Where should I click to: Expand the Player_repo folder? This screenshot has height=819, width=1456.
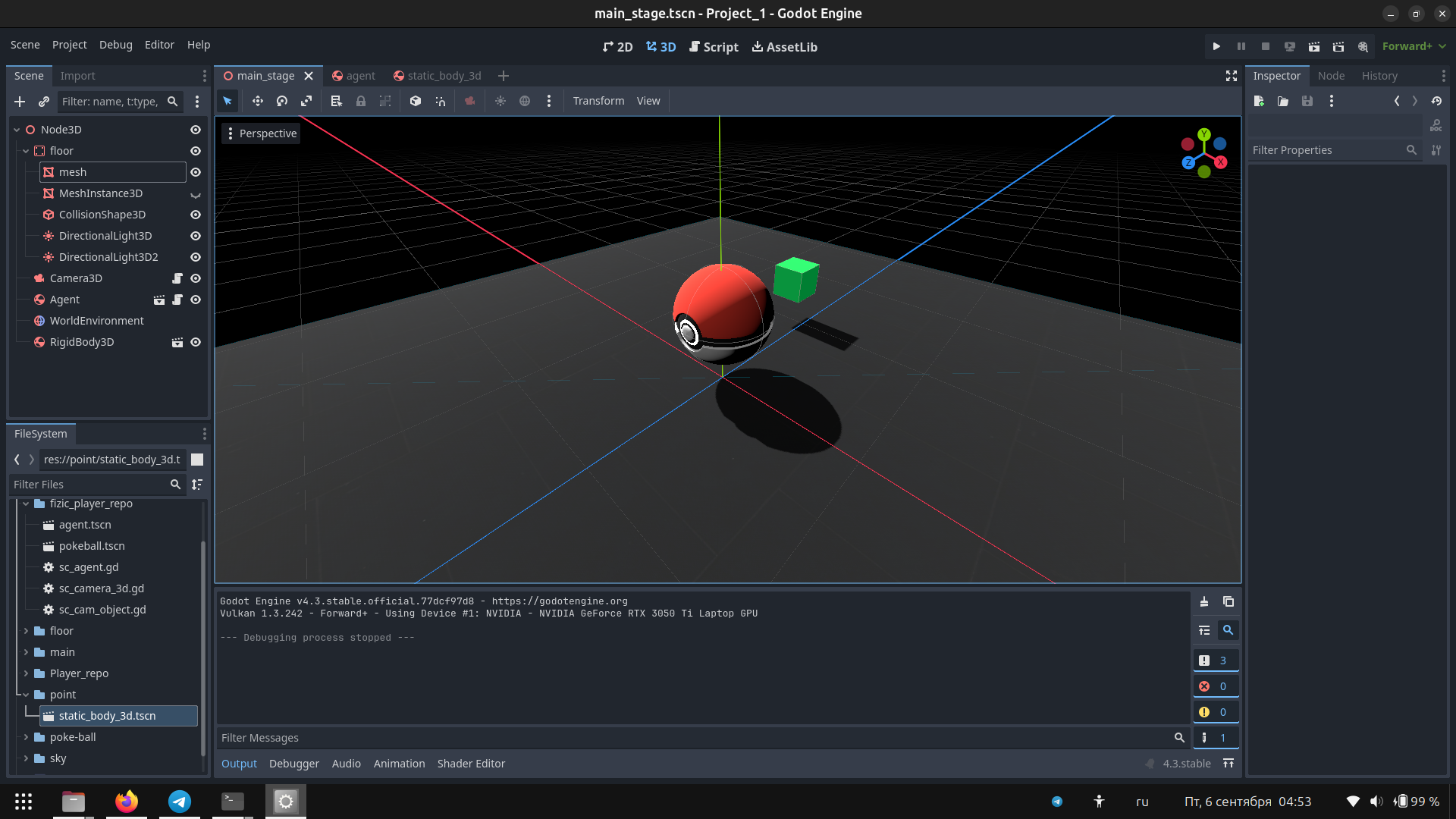26,673
